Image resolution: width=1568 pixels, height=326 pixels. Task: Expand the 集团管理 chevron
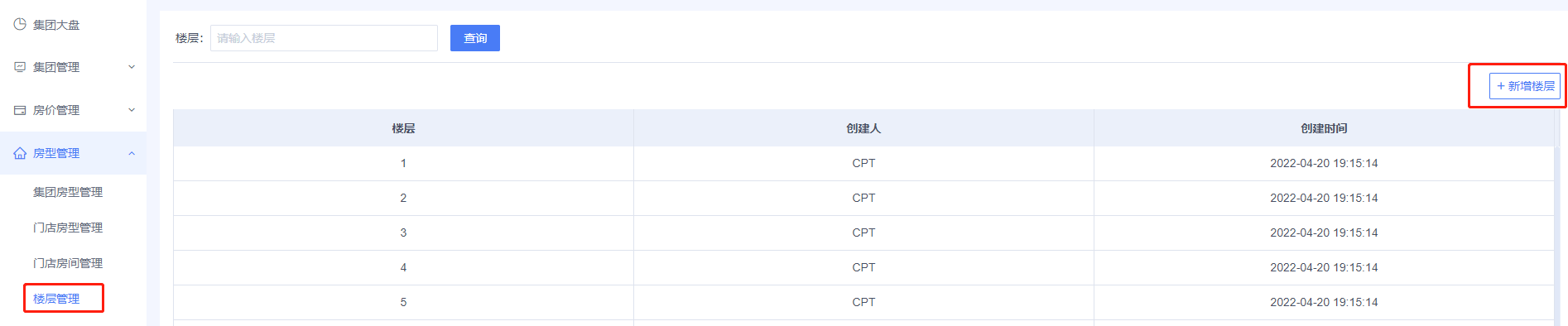(132, 67)
